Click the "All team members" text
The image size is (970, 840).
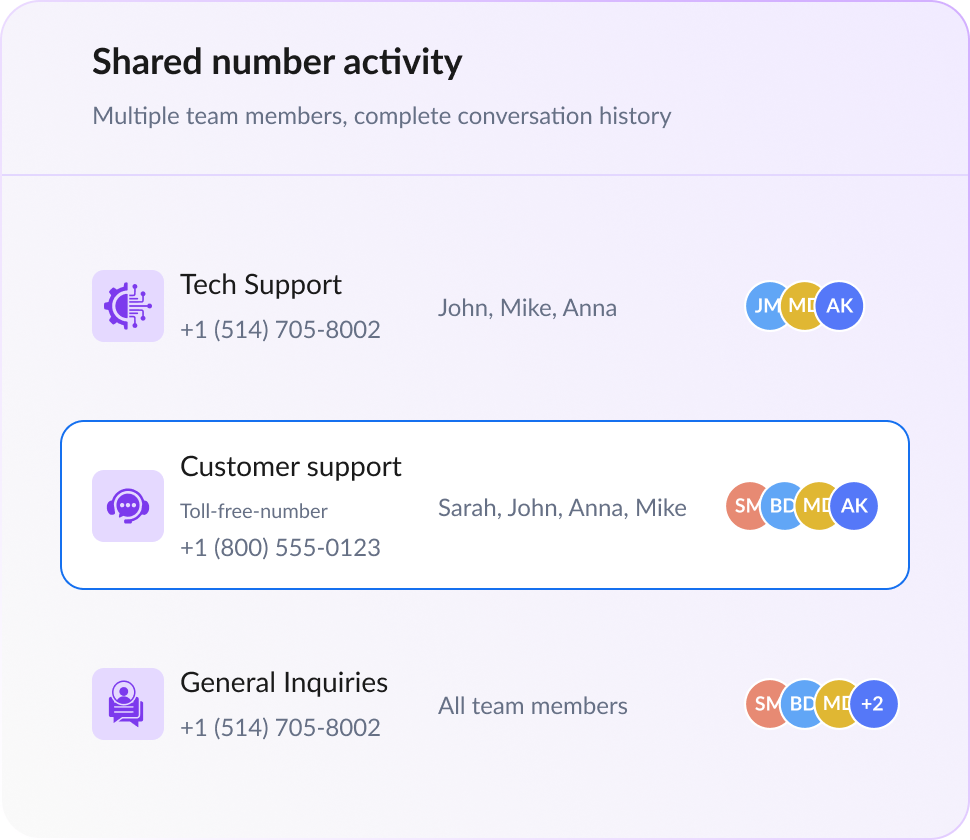pyautogui.click(x=533, y=706)
